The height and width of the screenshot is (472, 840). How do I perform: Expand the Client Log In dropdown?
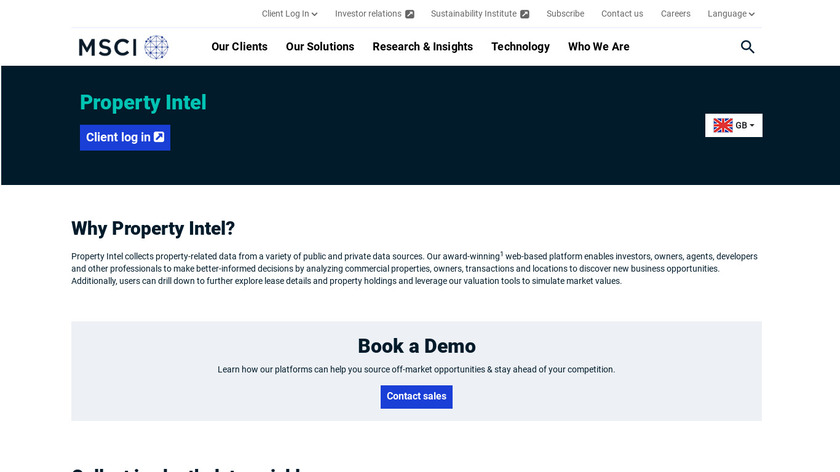pyautogui.click(x=289, y=14)
